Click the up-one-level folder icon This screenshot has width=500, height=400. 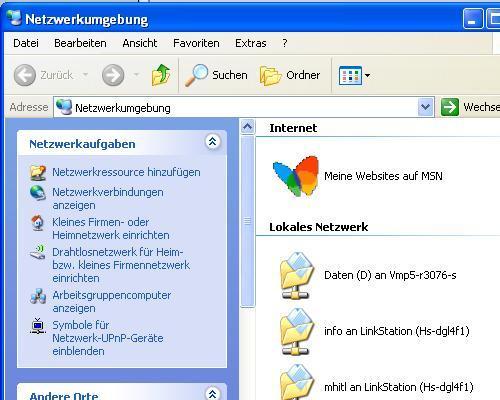click(161, 75)
